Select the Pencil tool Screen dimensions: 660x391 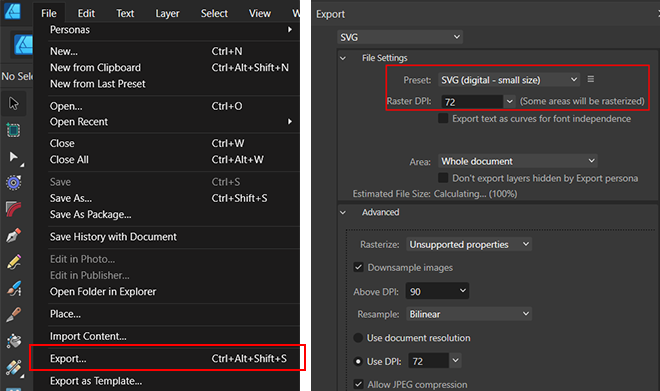tap(13, 262)
